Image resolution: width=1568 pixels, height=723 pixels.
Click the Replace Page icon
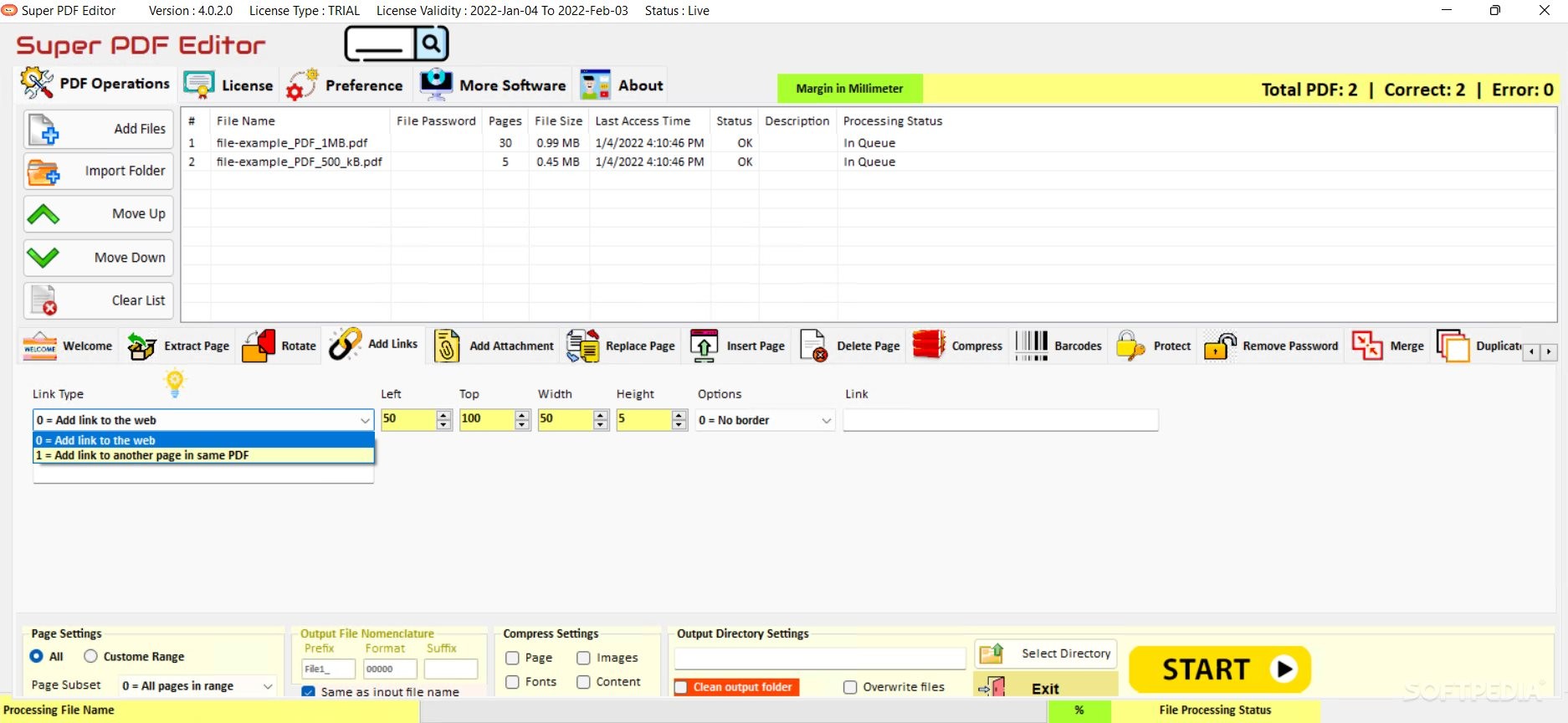[582, 346]
